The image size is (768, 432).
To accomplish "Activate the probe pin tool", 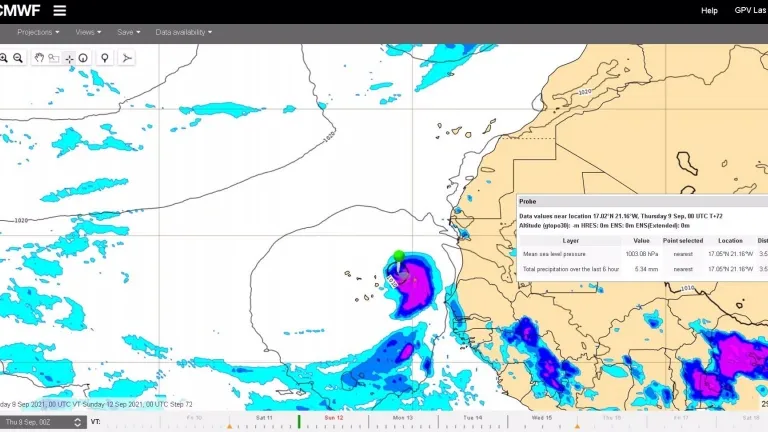I will coord(104,58).
